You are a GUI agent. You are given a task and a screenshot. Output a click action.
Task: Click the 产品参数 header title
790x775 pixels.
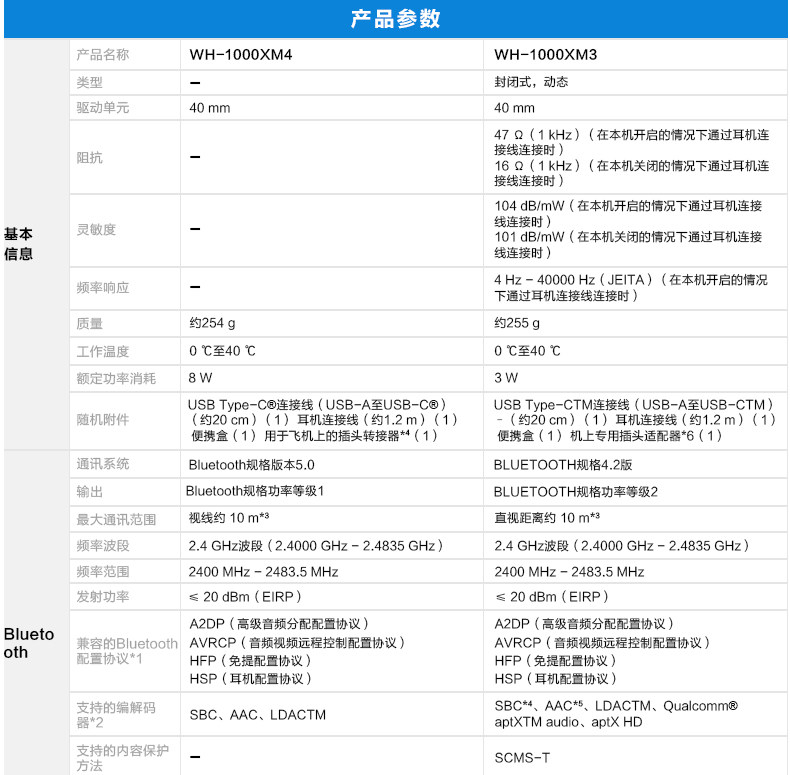[396, 19]
